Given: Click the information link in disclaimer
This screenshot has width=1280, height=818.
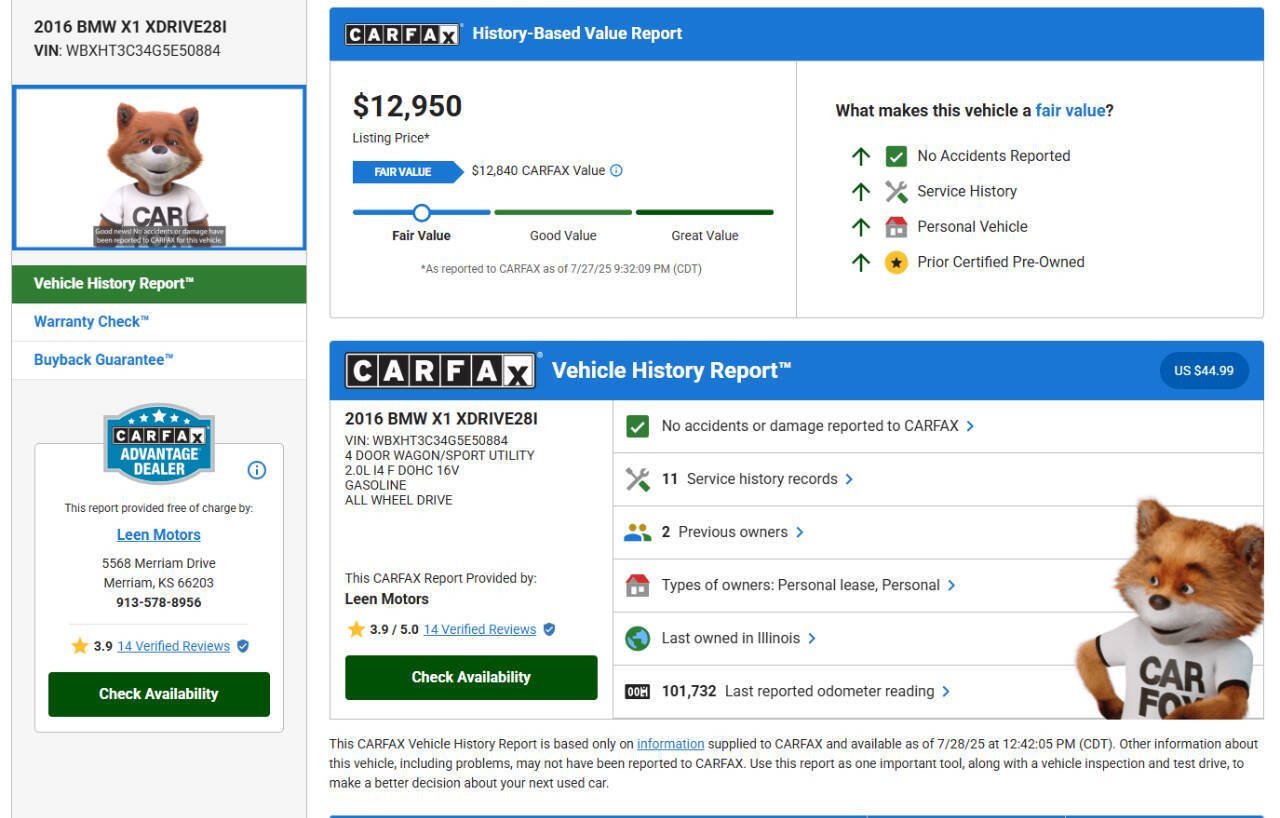Looking at the screenshot, I should (671, 744).
